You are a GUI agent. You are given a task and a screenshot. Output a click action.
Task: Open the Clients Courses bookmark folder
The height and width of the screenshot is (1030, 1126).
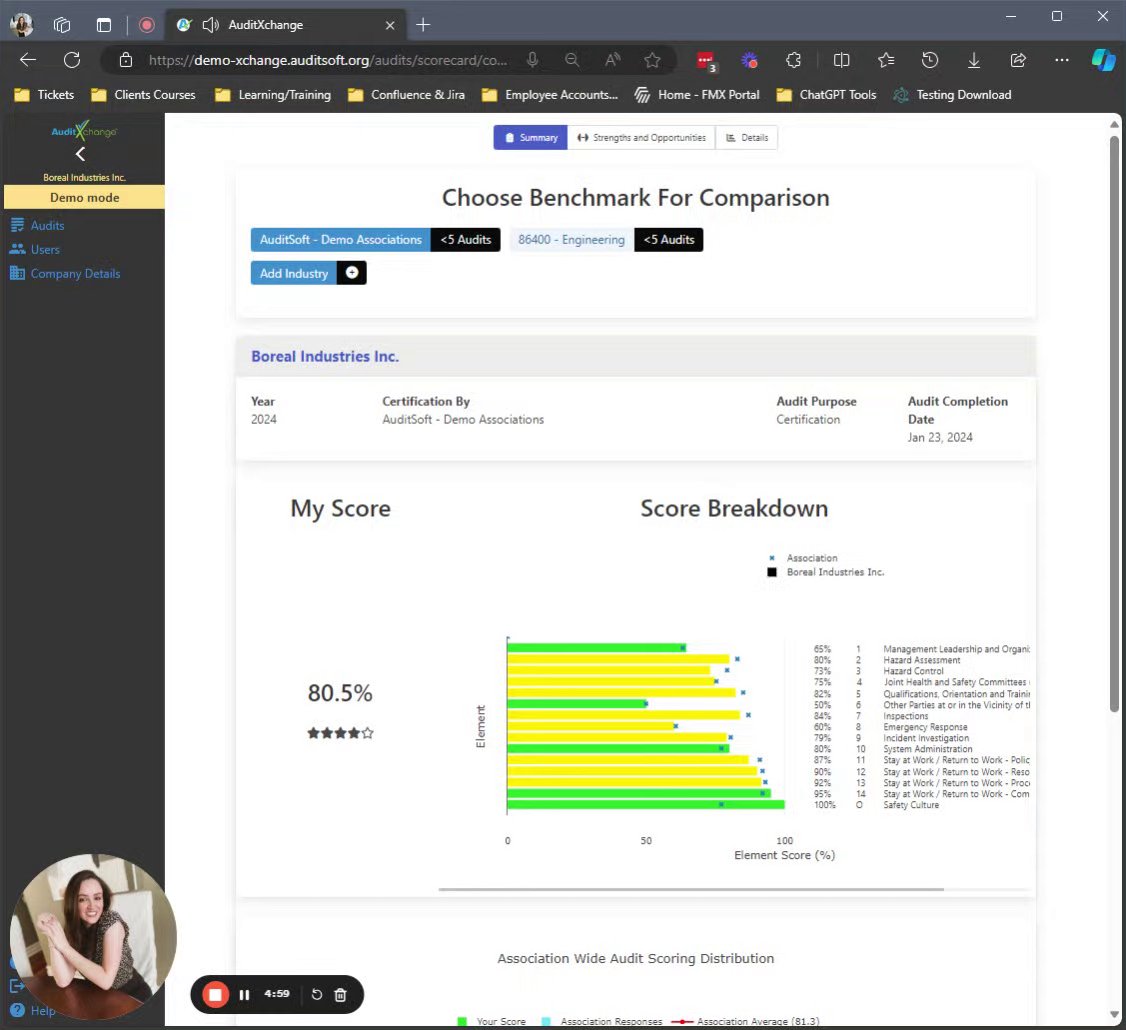tap(144, 95)
